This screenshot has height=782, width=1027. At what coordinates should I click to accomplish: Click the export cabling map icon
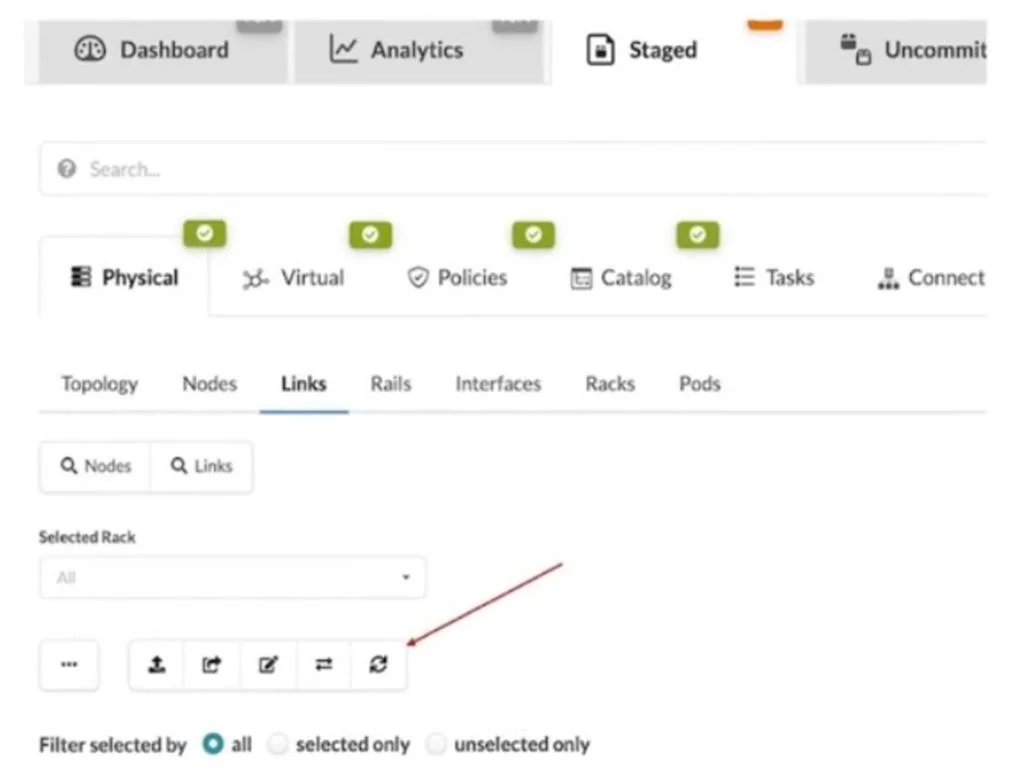[212, 665]
